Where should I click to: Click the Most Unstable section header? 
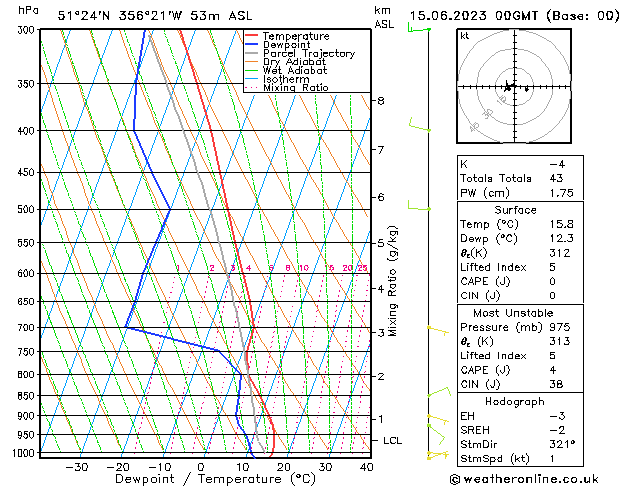click(513, 313)
